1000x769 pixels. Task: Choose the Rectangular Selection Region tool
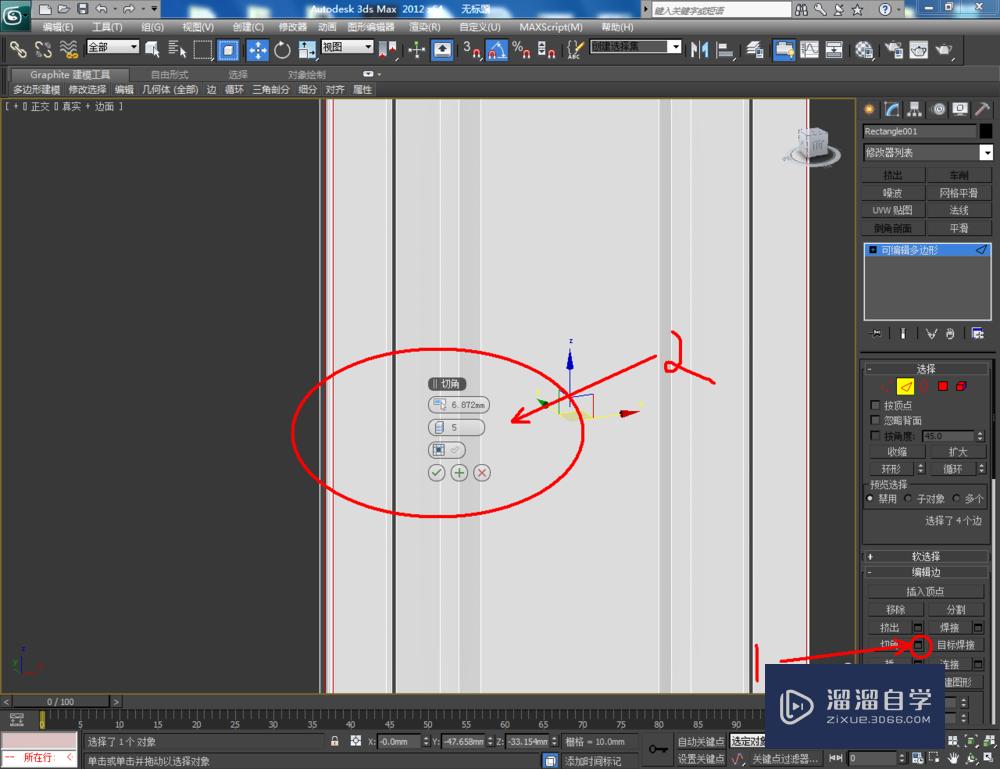coord(203,49)
